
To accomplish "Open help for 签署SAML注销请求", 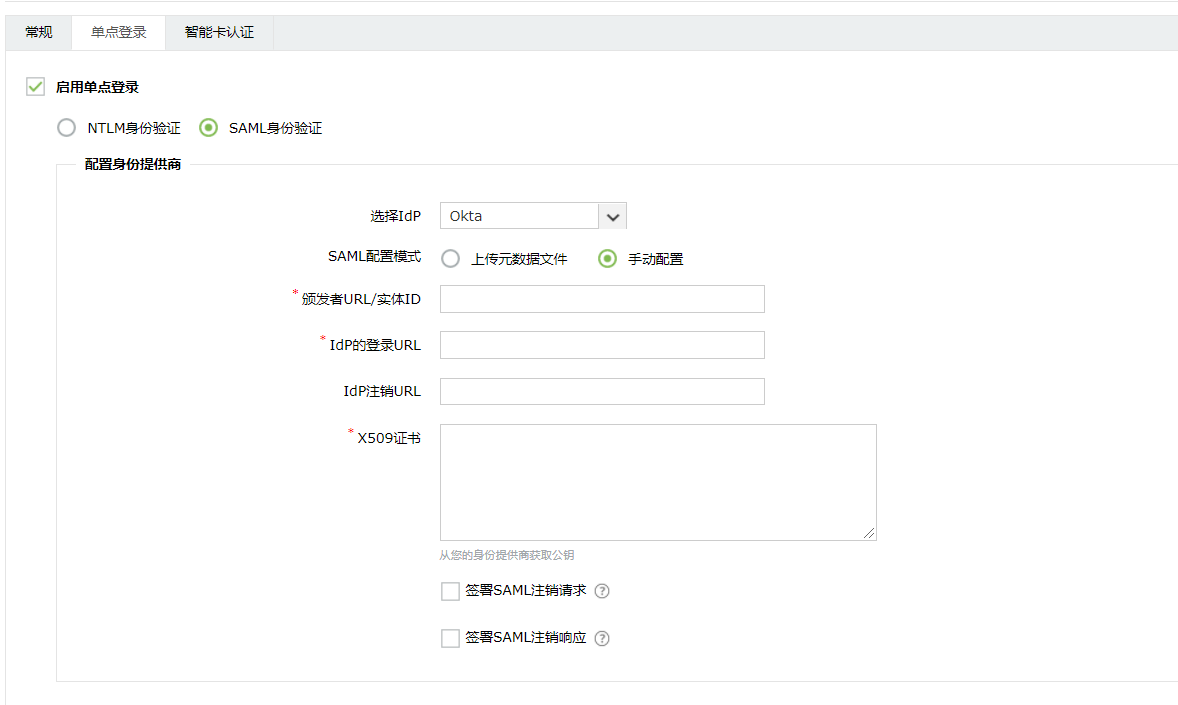I will (x=601, y=591).
